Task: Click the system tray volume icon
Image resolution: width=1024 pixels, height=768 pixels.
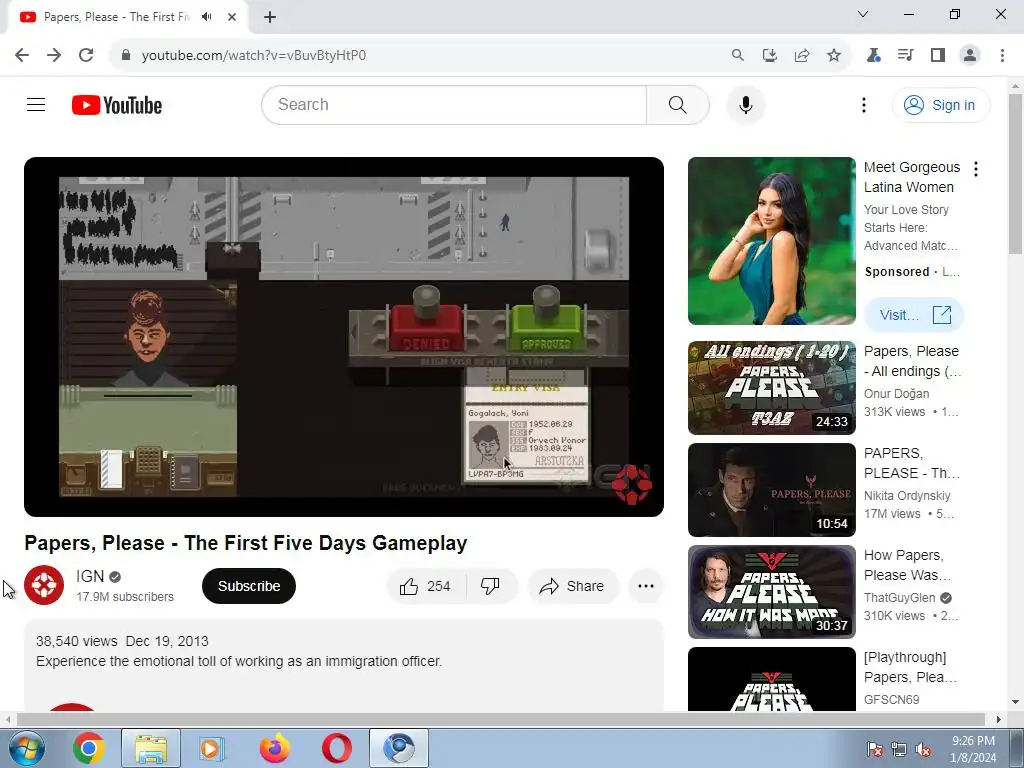Action: (x=923, y=749)
